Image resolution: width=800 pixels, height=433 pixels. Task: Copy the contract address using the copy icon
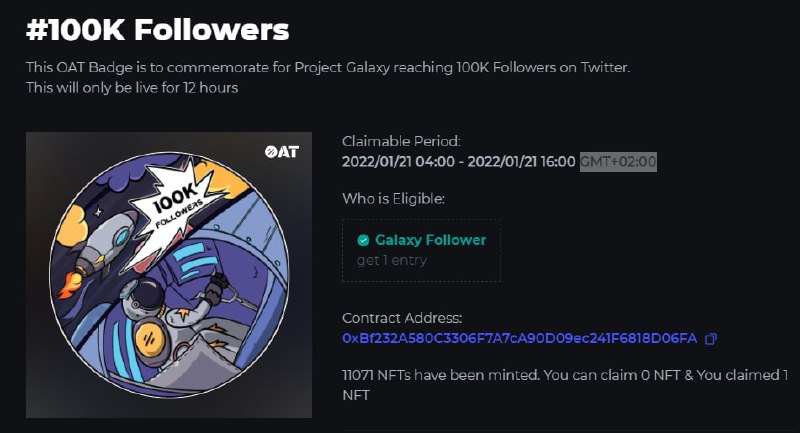[711, 339]
